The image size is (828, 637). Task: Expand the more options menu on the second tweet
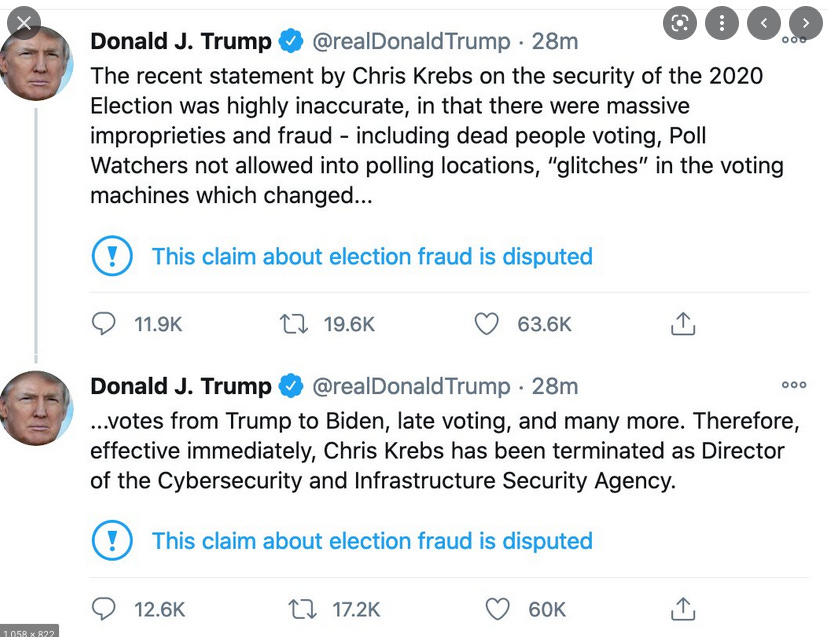pos(793,385)
